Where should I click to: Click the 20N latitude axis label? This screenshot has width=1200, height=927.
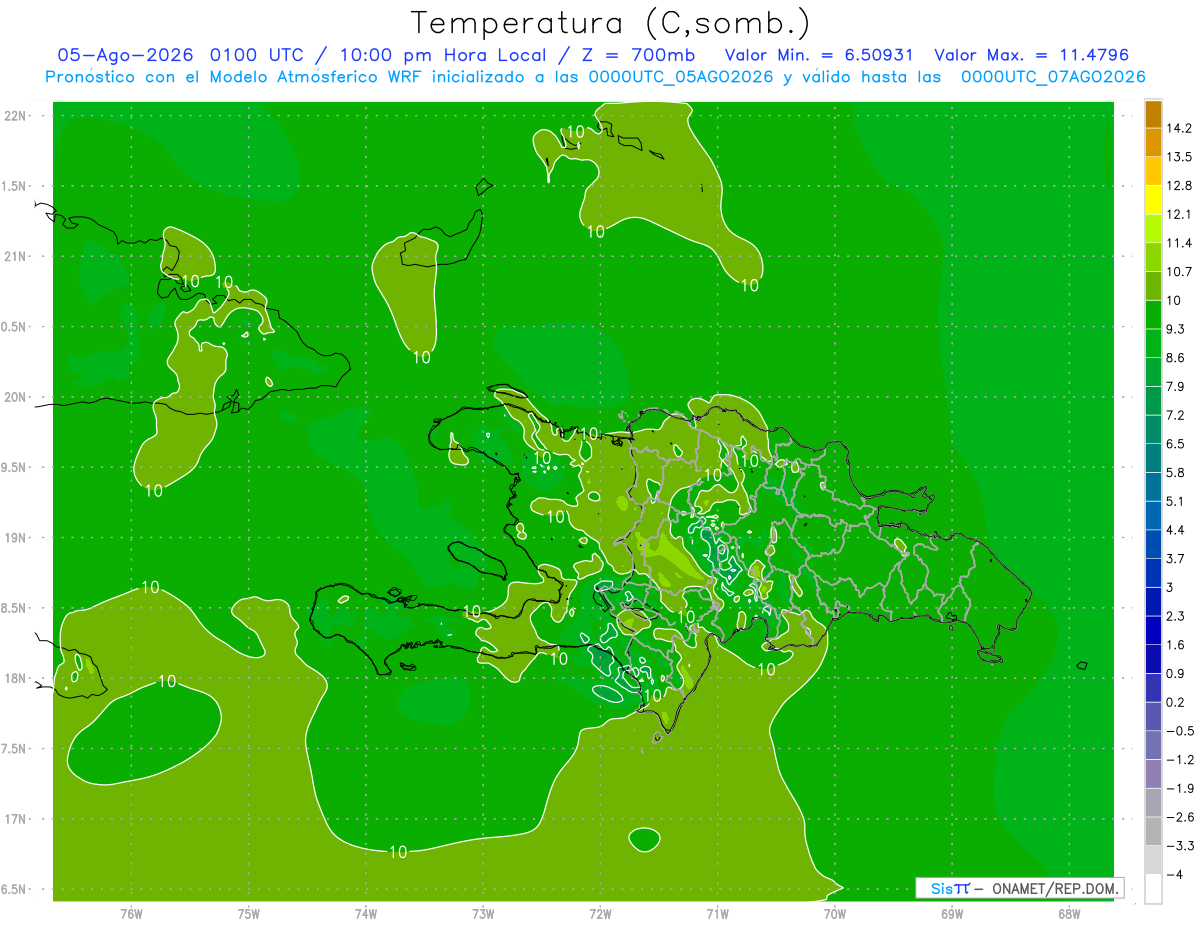(15, 397)
